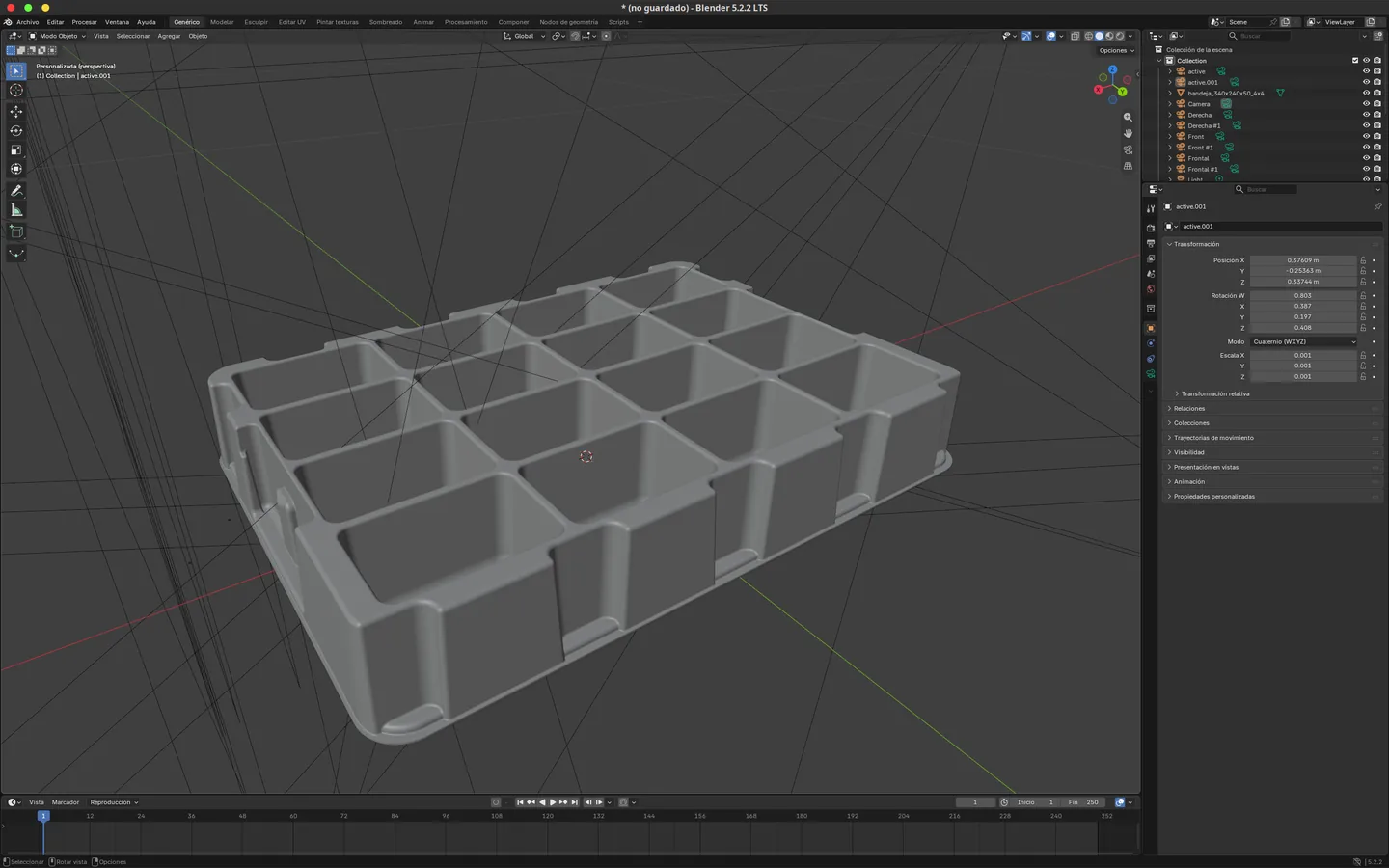Switch orthographic/perspective with the grid icon
The height and width of the screenshot is (868, 1389).
(x=1128, y=166)
